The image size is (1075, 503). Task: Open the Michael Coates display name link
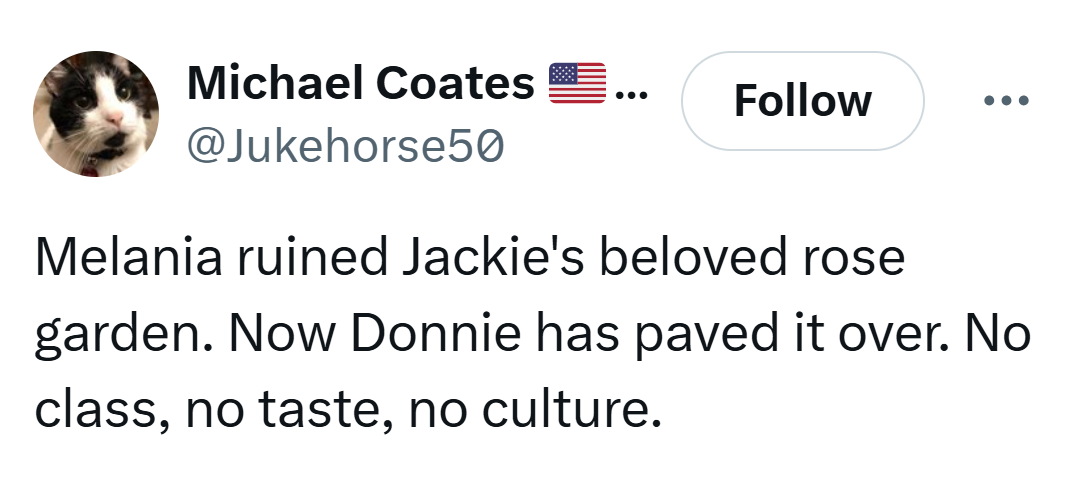[361, 84]
